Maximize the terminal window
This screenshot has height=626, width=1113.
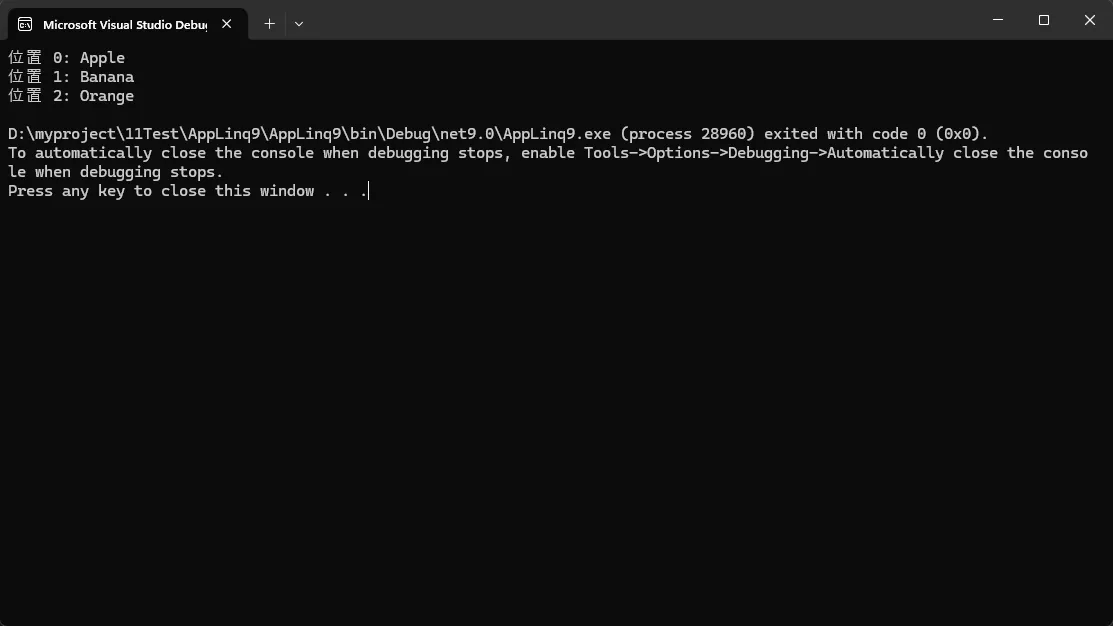(x=1044, y=20)
